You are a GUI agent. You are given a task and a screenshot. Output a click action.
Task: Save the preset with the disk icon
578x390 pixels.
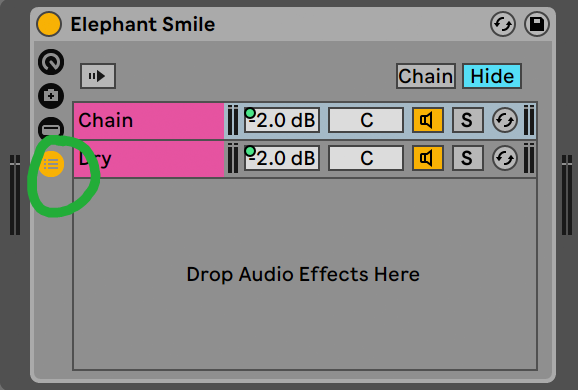point(537,24)
